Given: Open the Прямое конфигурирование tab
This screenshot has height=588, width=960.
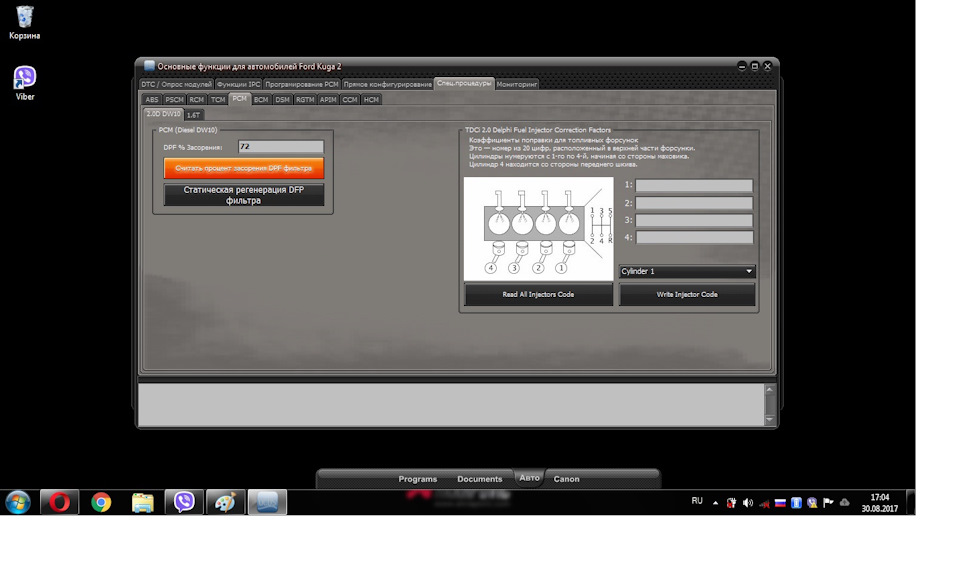Looking at the screenshot, I should coord(388,84).
